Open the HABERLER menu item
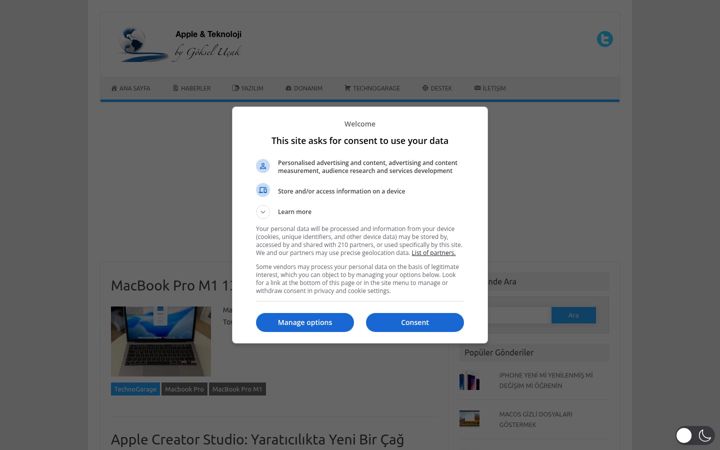This screenshot has width=720, height=450. pyautogui.click(x=191, y=88)
